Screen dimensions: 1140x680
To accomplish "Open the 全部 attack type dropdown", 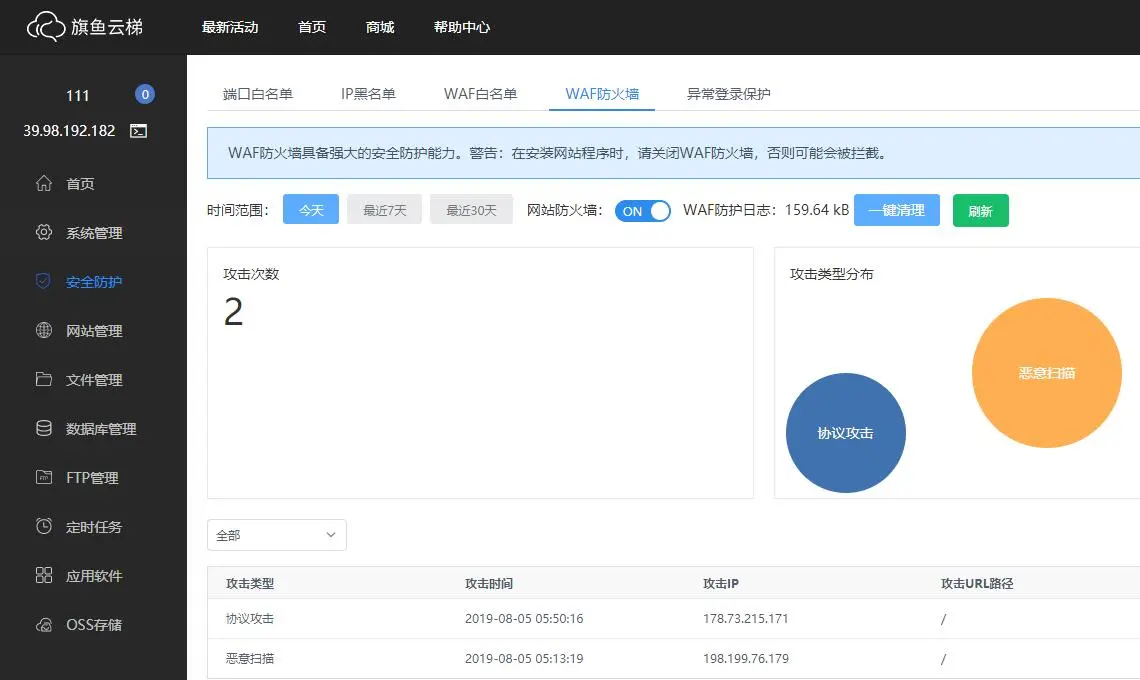I will click(276, 535).
